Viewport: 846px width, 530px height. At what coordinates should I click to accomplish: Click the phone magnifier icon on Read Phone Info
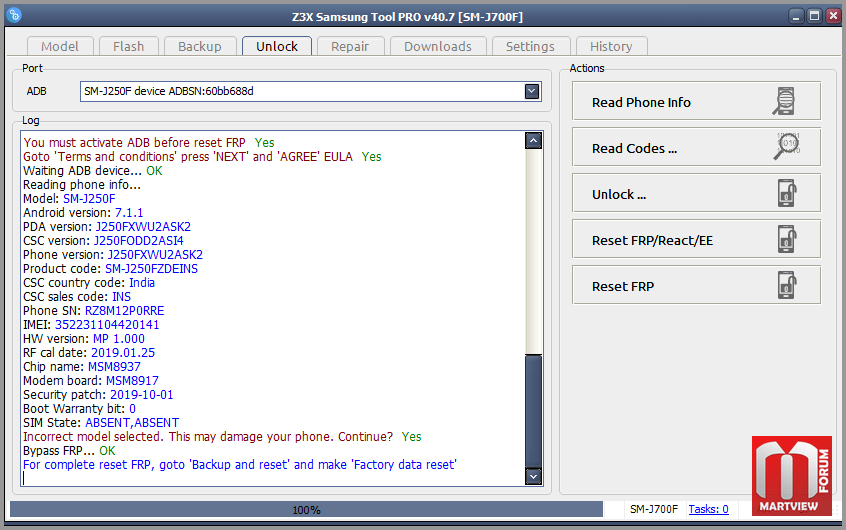coord(784,101)
